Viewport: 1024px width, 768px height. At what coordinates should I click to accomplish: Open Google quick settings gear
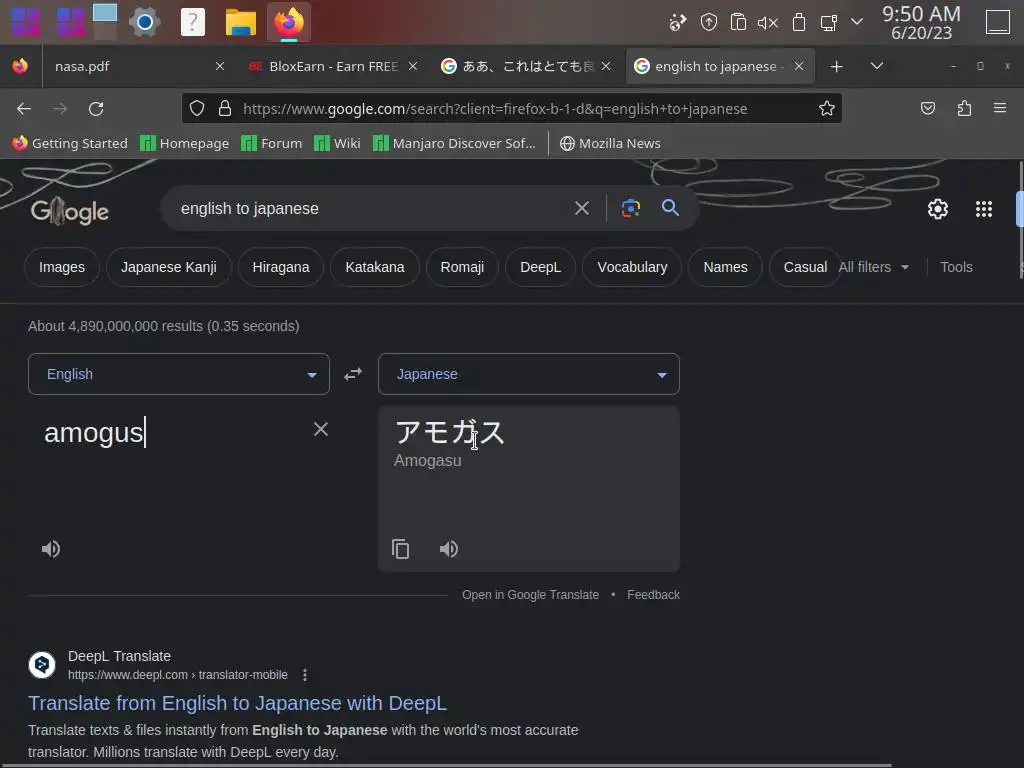point(938,209)
